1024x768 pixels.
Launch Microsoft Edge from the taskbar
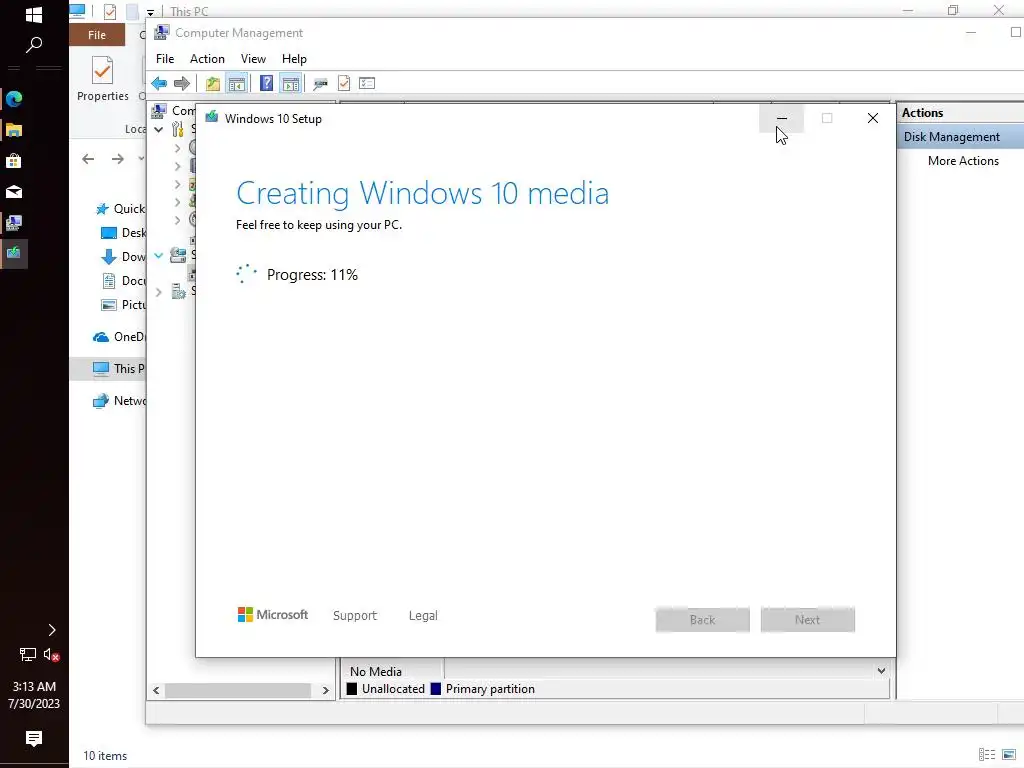[x=14, y=99]
